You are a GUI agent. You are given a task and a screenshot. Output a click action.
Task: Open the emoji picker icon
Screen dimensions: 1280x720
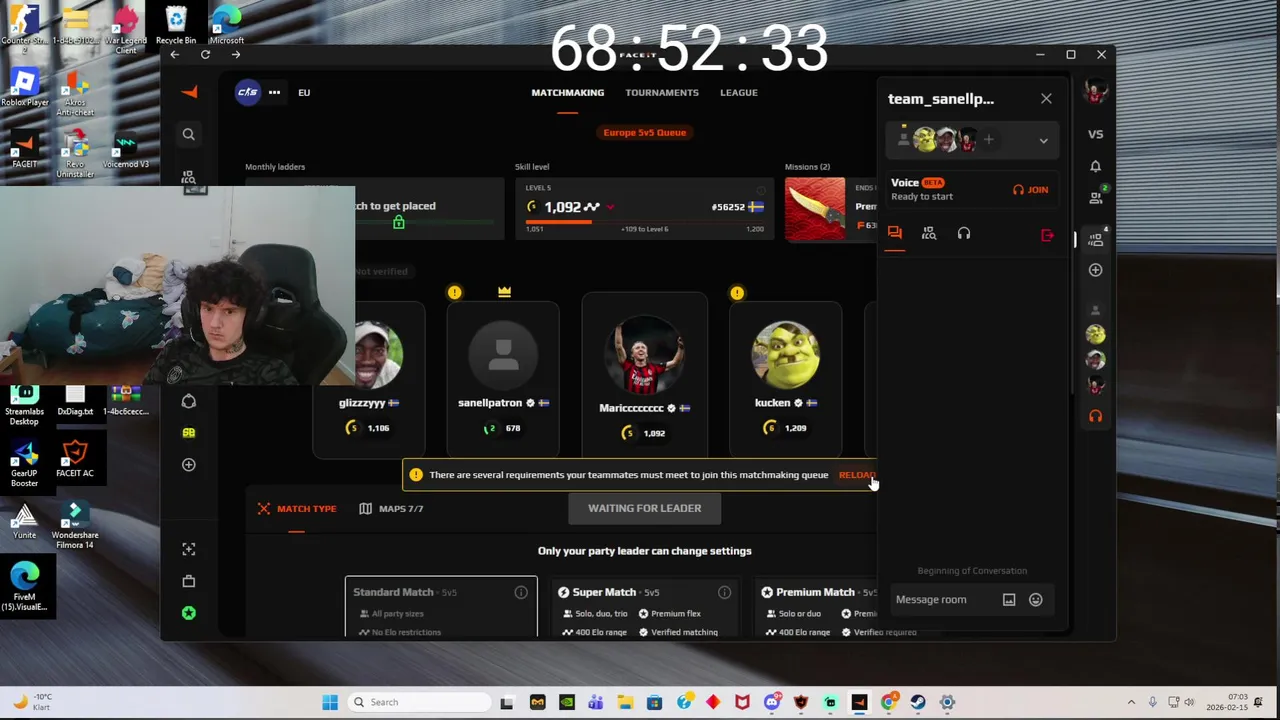(x=1036, y=600)
